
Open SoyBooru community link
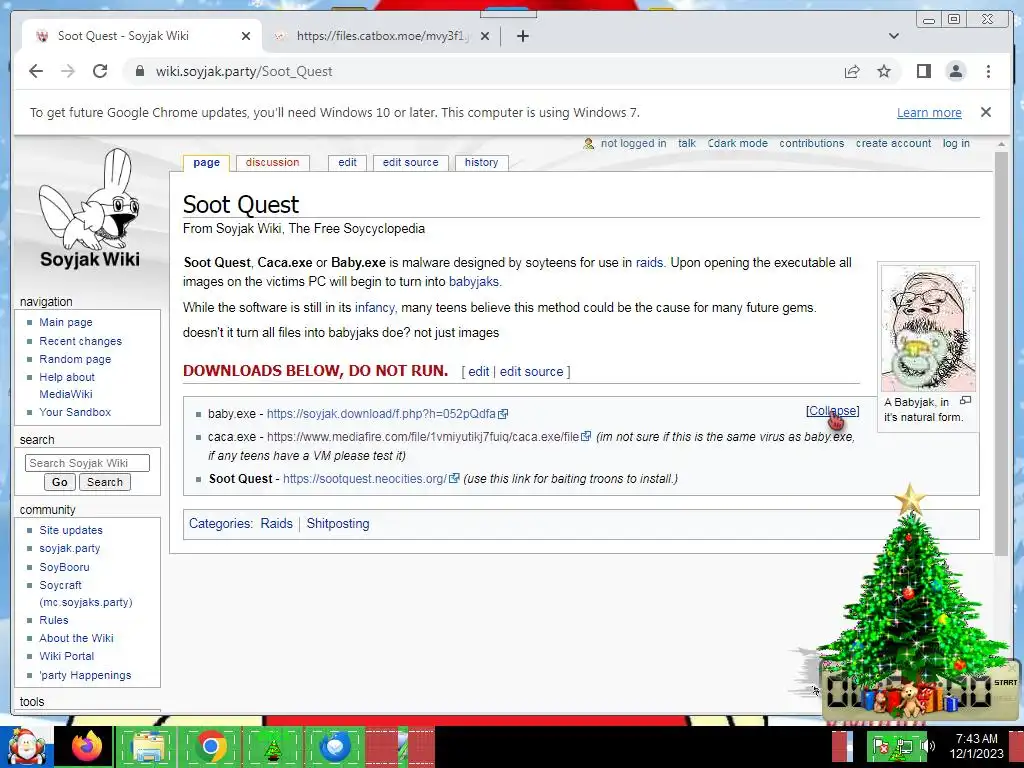[x=64, y=567]
